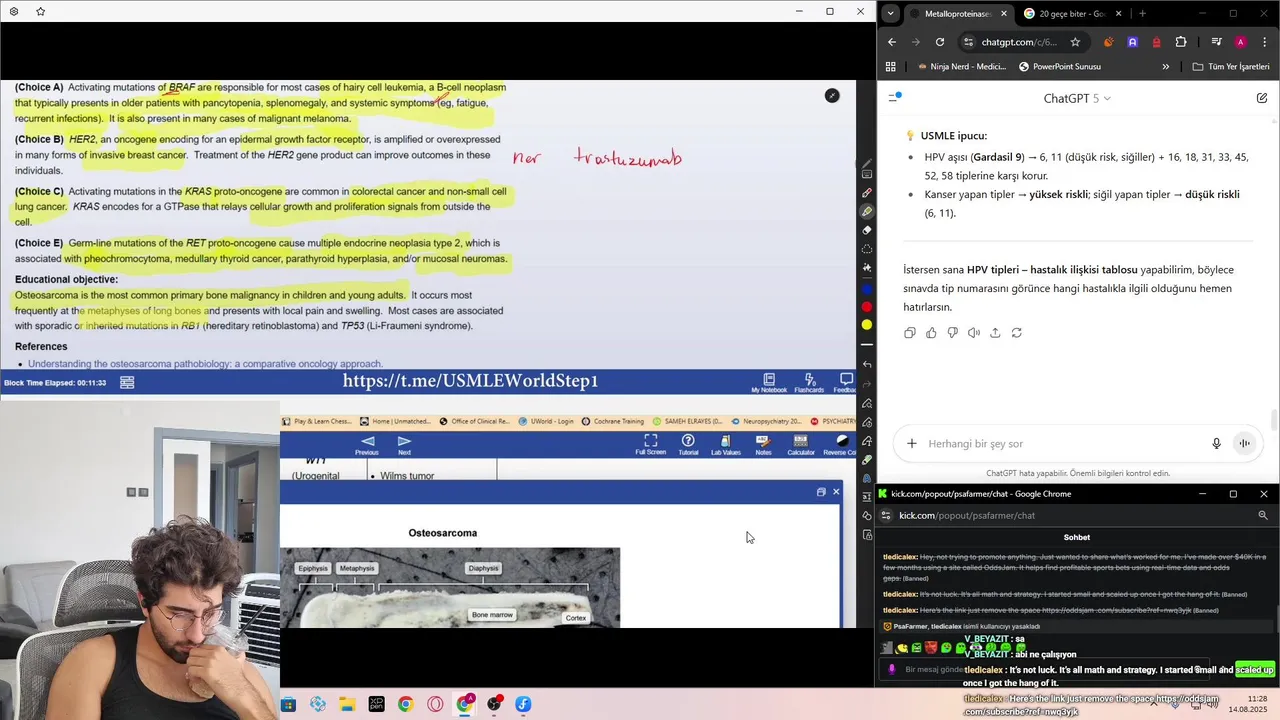
Task: Start ChatGPT voice mode
Action: [x=1244, y=444]
